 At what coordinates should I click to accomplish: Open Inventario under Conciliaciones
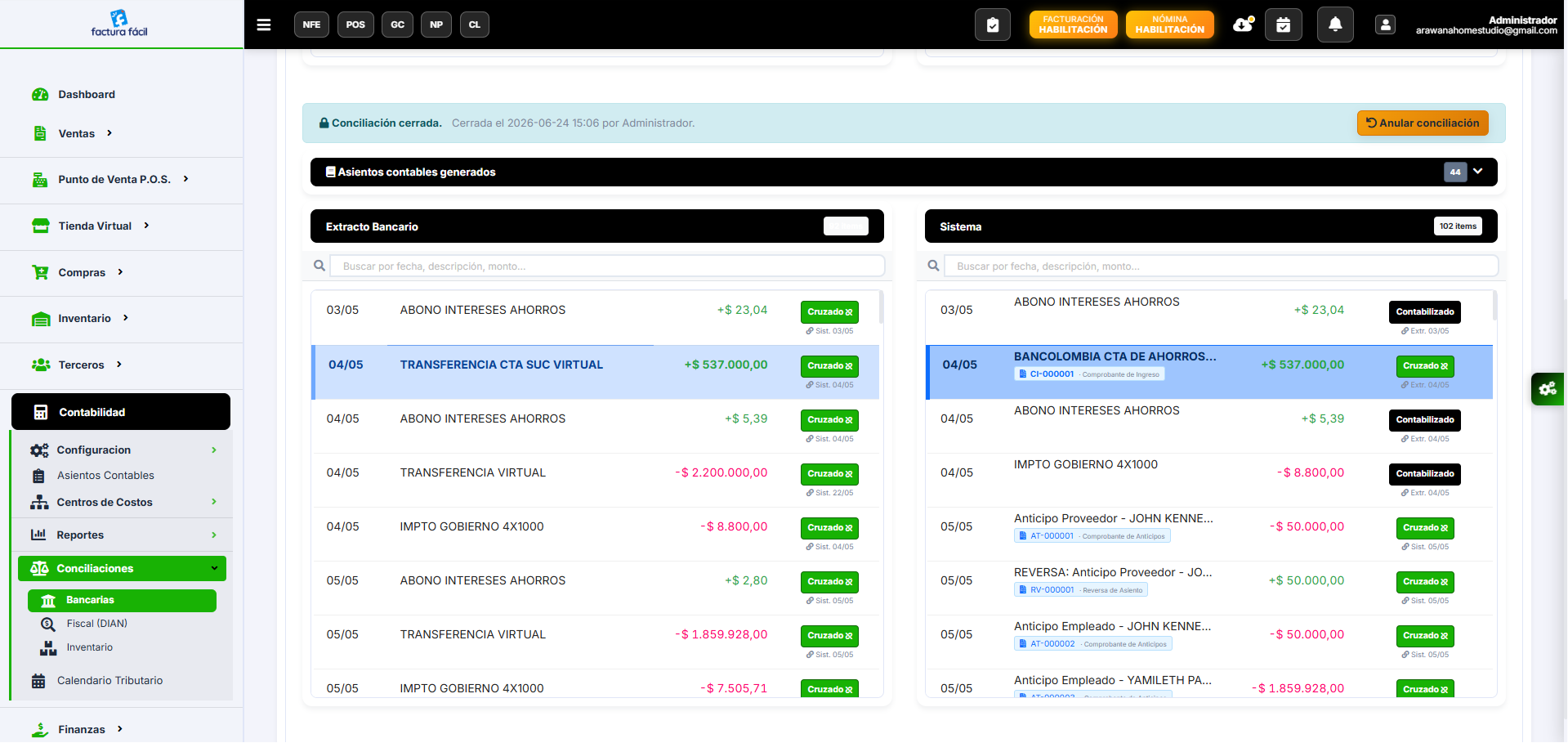pyautogui.click(x=90, y=647)
